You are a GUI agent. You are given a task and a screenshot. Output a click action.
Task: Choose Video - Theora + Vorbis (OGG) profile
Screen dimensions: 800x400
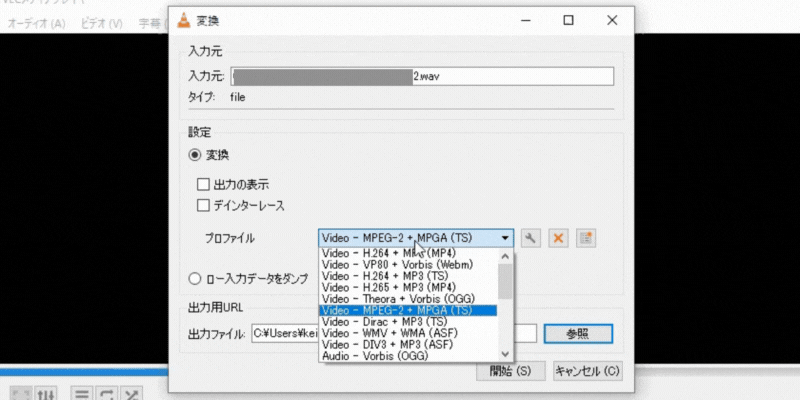[408, 298]
